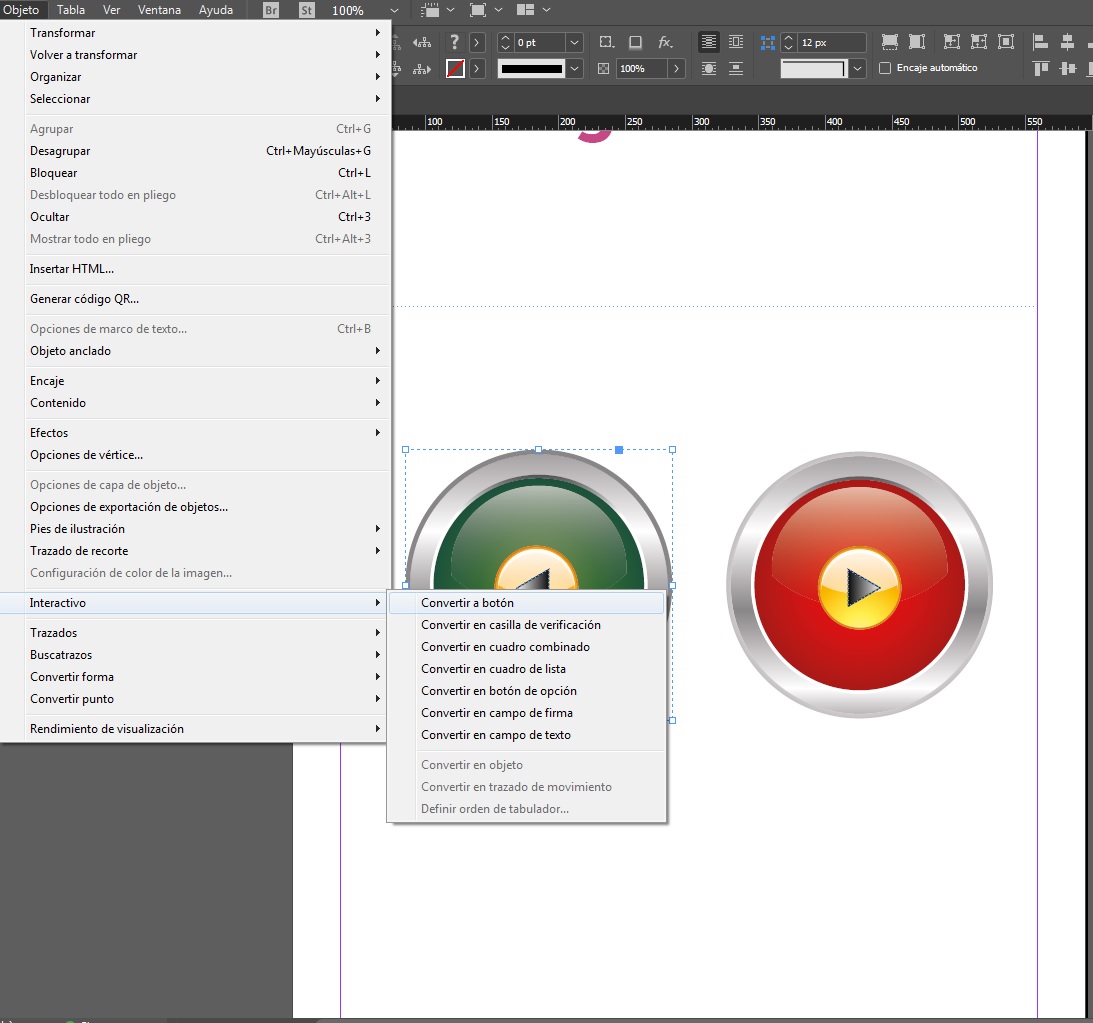
Task: Activate the no-text-wrap toggle
Action: tap(709, 41)
